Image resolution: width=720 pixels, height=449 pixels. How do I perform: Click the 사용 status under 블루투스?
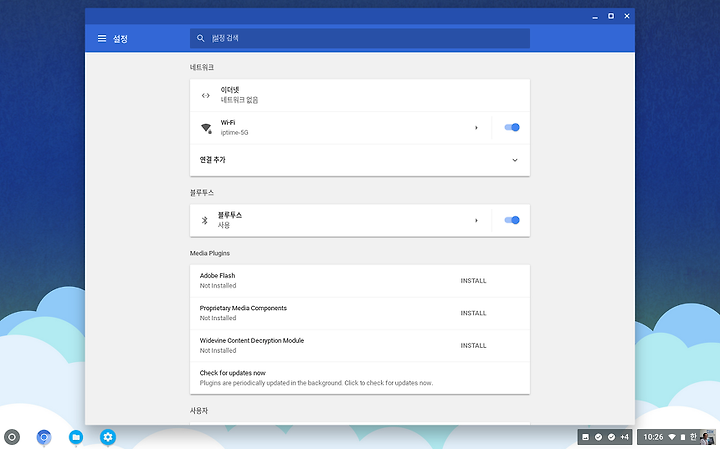224,225
